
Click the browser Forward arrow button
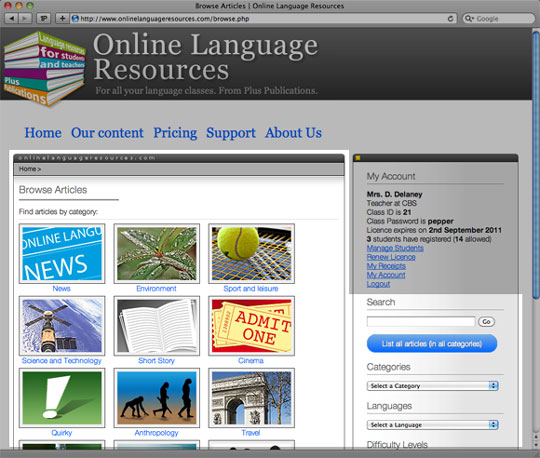(x=25, y=18)
